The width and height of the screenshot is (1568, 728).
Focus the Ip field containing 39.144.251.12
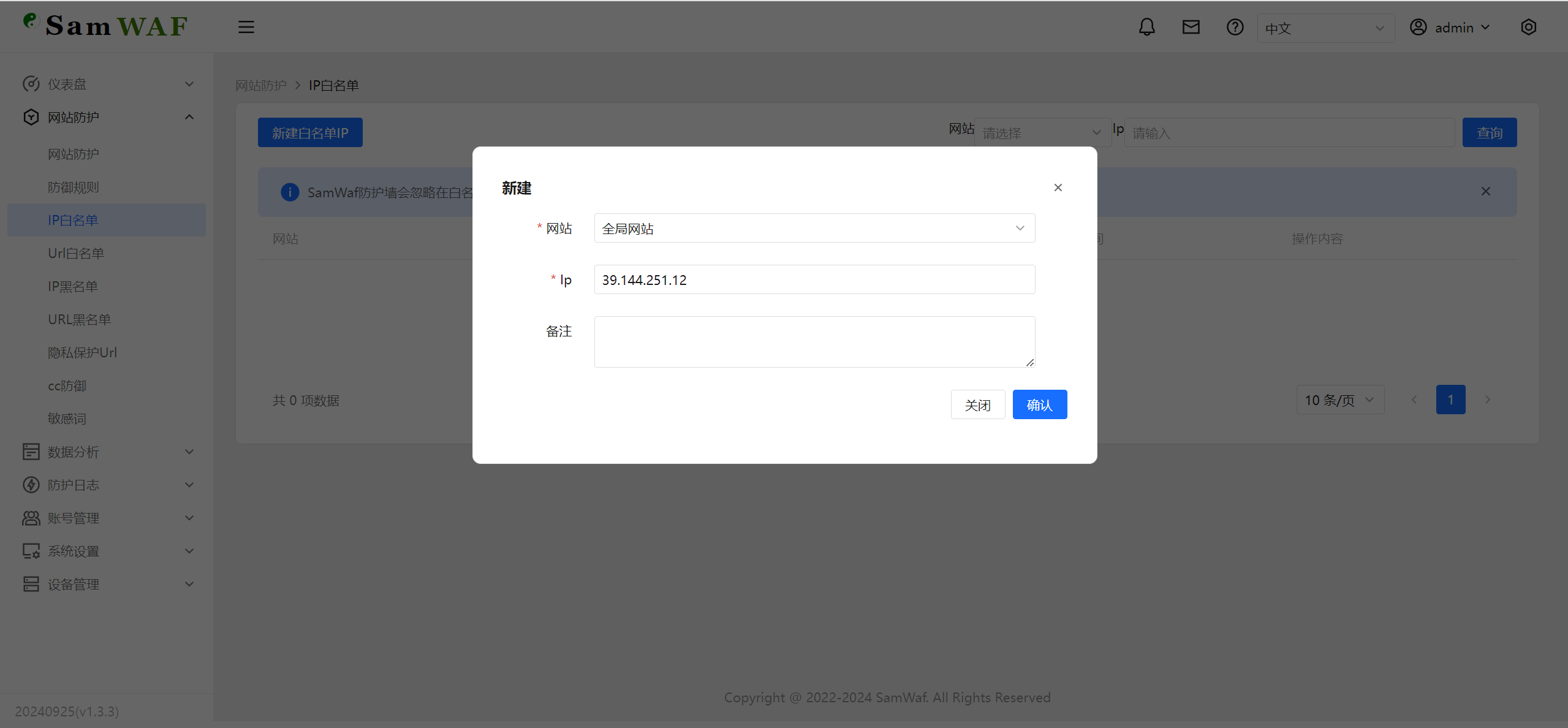[x=814, y=279]
